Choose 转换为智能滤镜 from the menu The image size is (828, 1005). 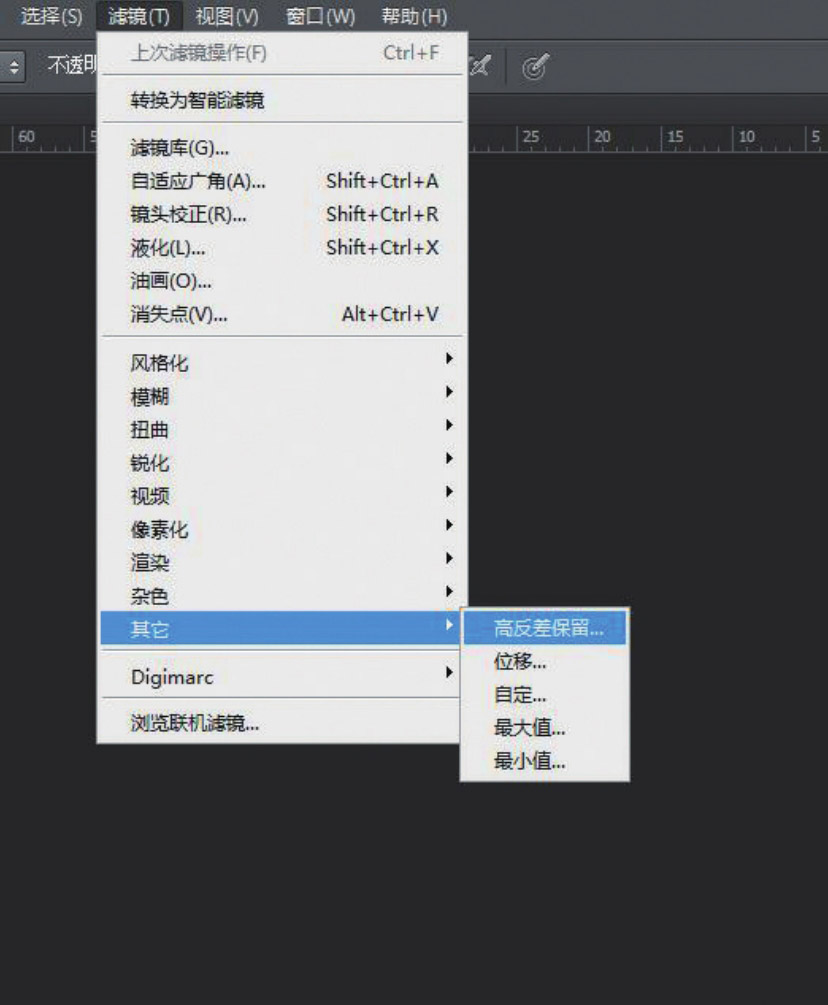pos(282,100)
